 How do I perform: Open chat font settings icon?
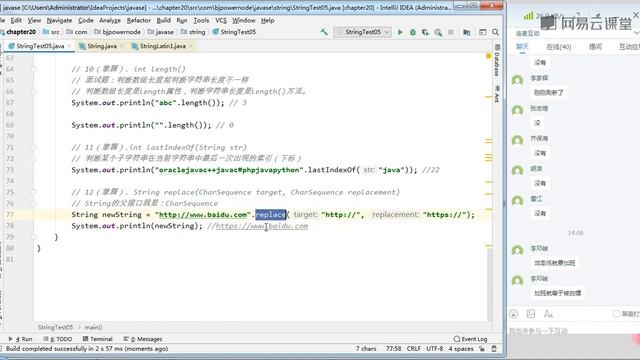(548, 313)
